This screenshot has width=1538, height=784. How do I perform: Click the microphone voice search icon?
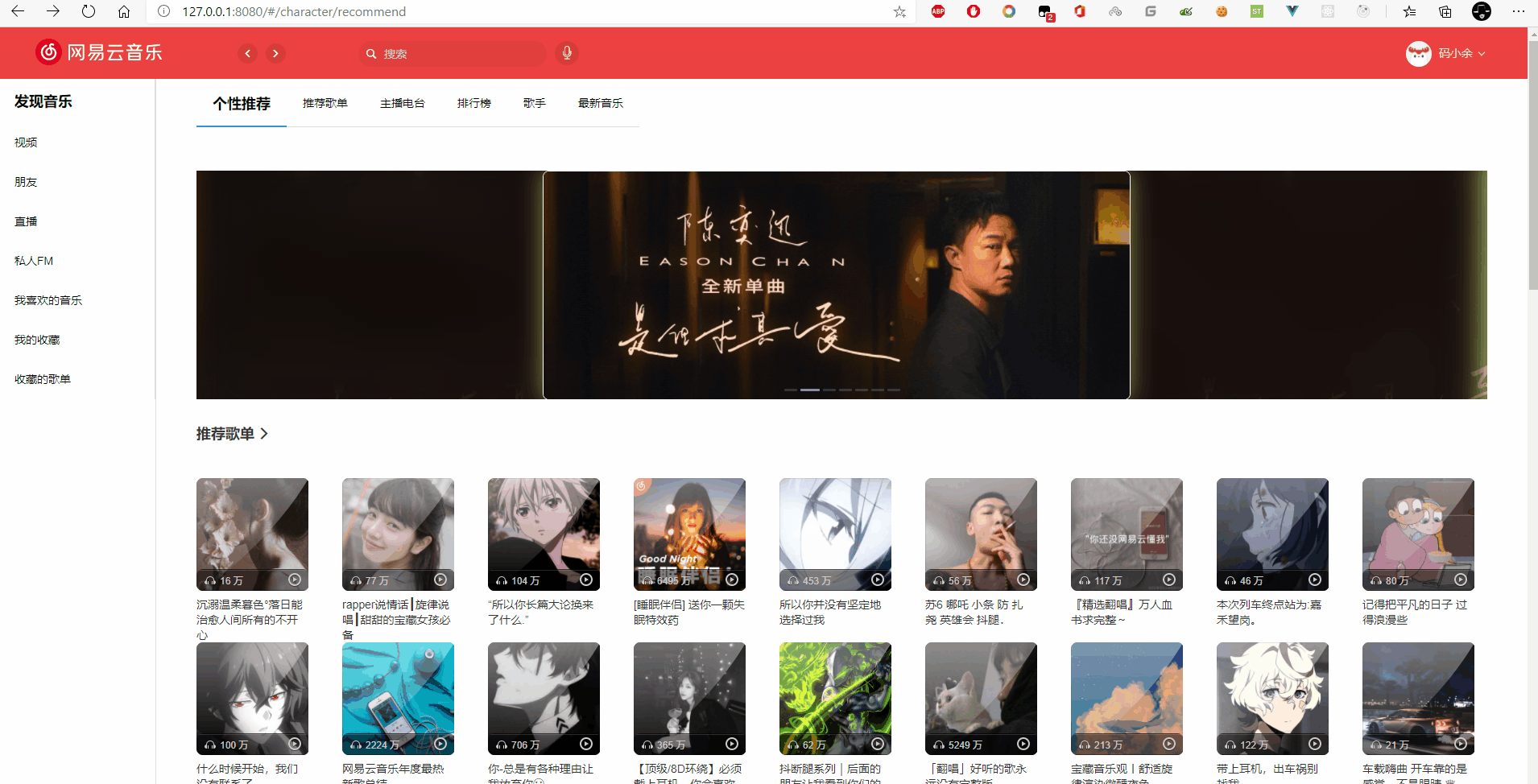(567, 53)
